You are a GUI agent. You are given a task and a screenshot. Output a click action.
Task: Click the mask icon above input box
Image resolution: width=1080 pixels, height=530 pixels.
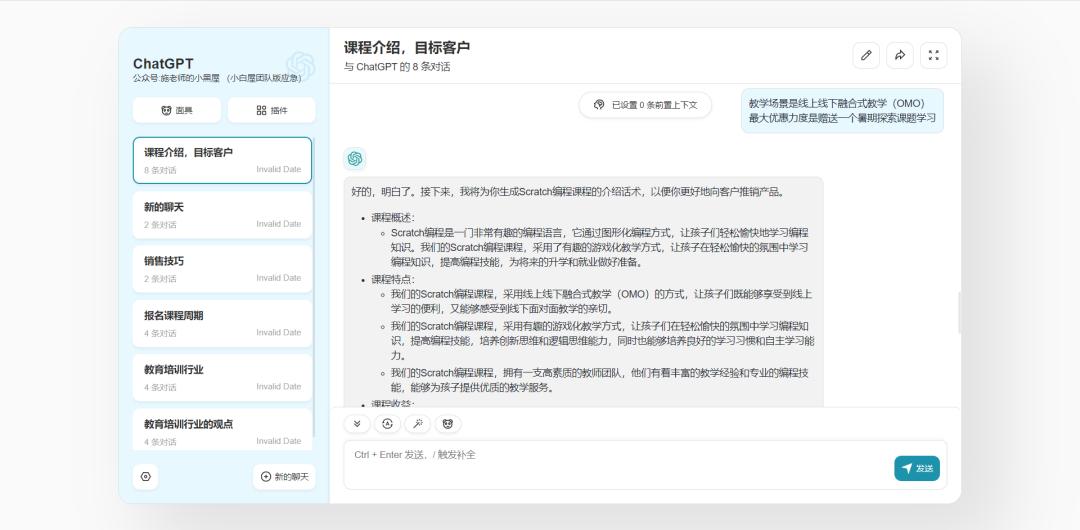click(x=448, y=424)
